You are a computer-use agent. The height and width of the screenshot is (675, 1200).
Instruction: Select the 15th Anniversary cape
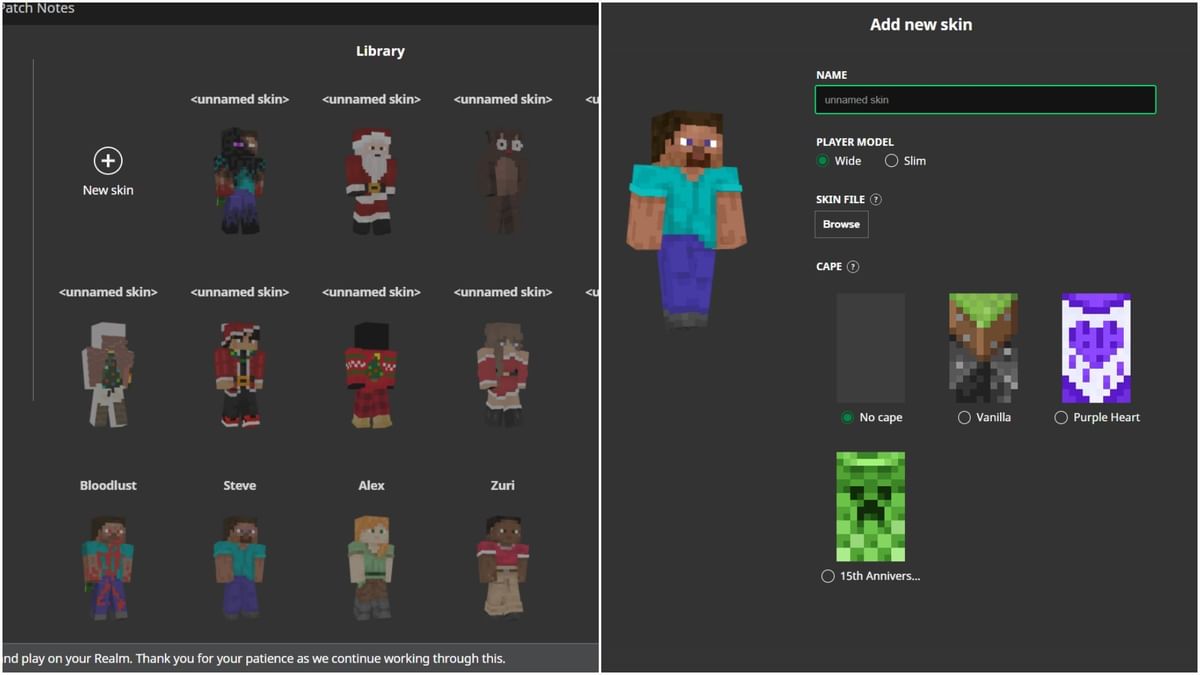point(828,576)
